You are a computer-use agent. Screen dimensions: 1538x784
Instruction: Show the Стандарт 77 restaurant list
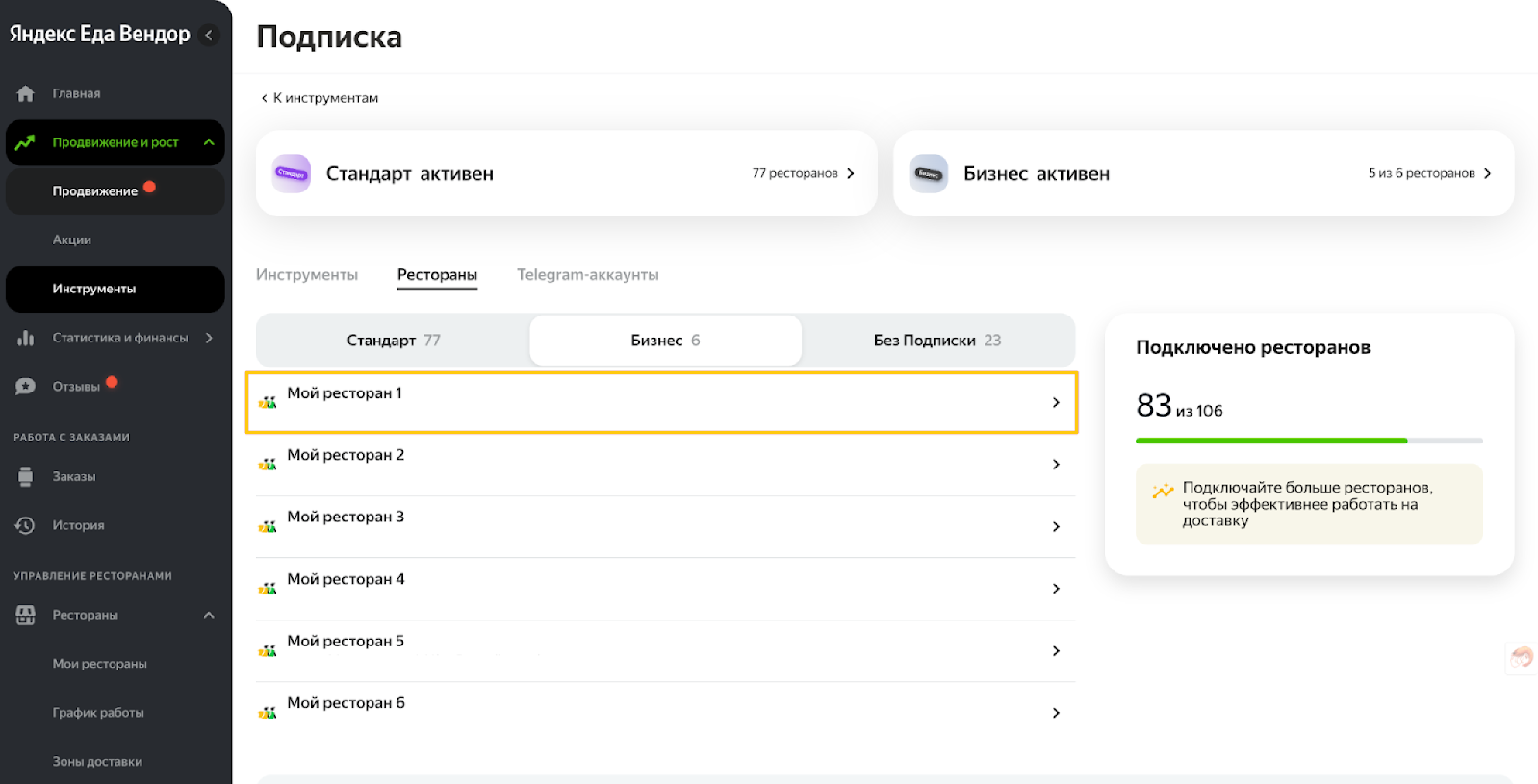pos(394,341)
